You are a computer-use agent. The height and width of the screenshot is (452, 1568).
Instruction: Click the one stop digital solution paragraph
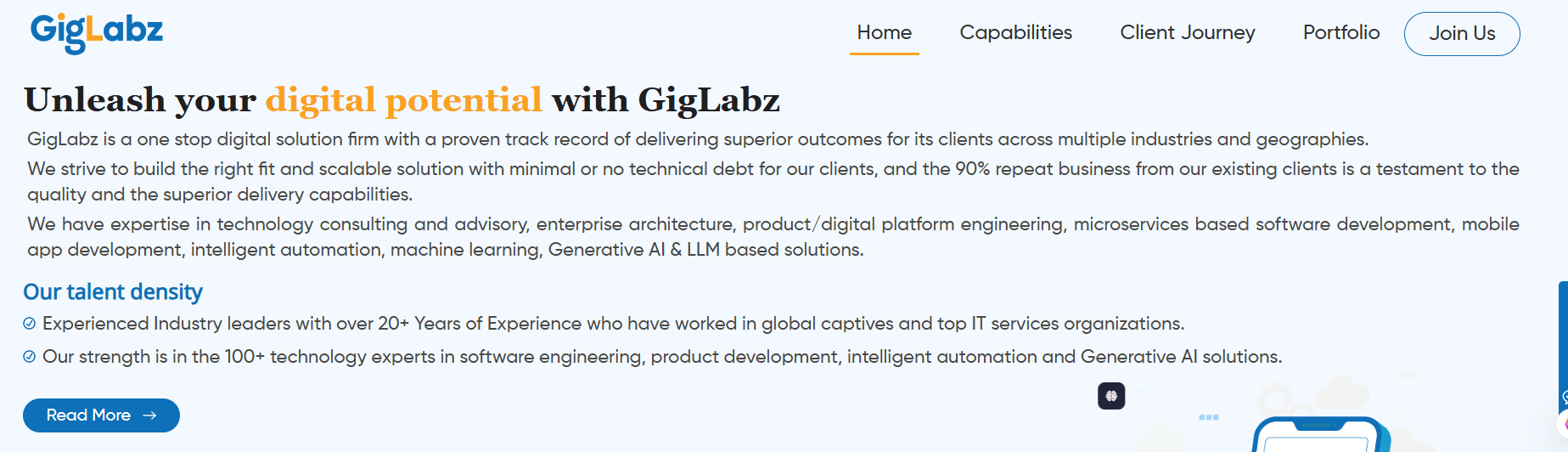click(697, 139)
